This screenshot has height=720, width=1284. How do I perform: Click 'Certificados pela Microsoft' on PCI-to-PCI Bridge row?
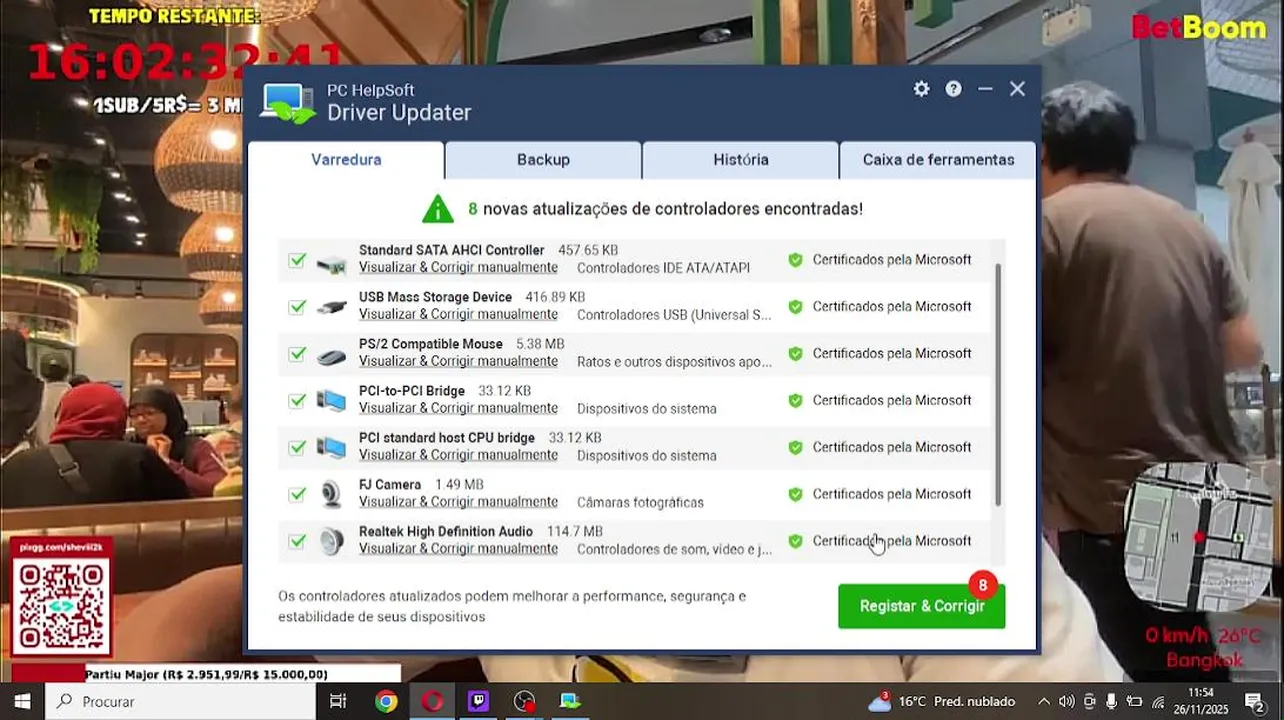891,400
